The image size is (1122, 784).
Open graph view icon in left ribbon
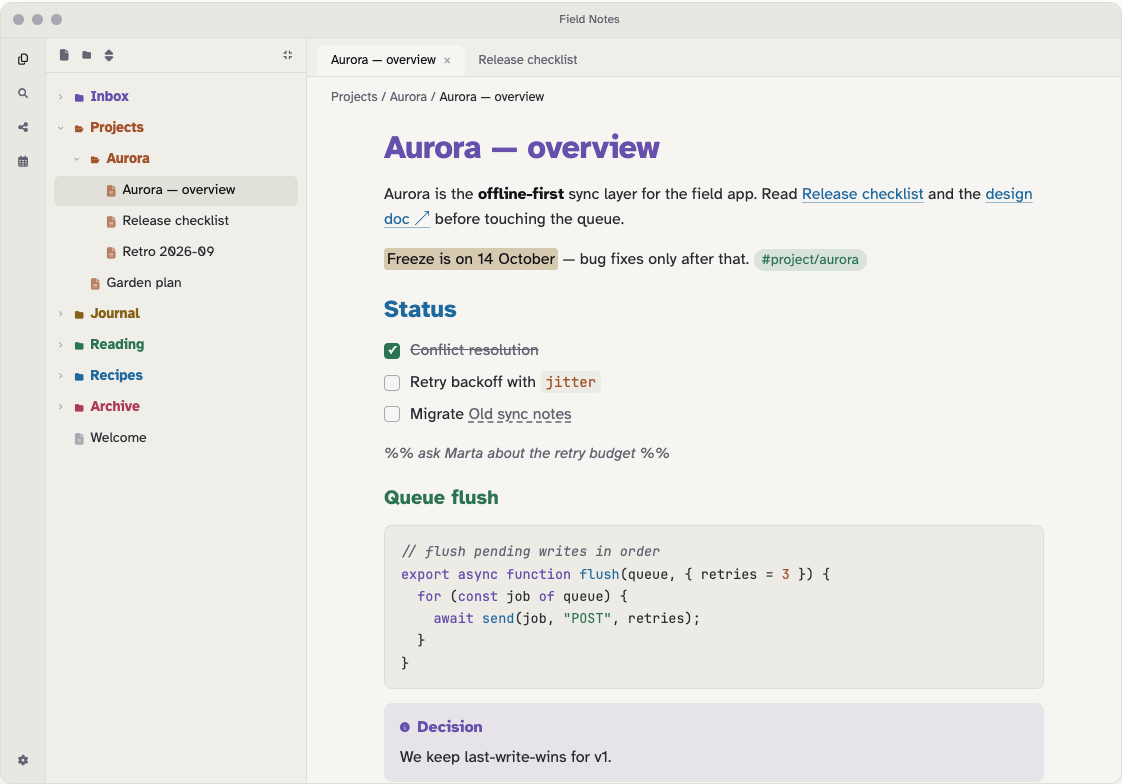pos(23,127)
